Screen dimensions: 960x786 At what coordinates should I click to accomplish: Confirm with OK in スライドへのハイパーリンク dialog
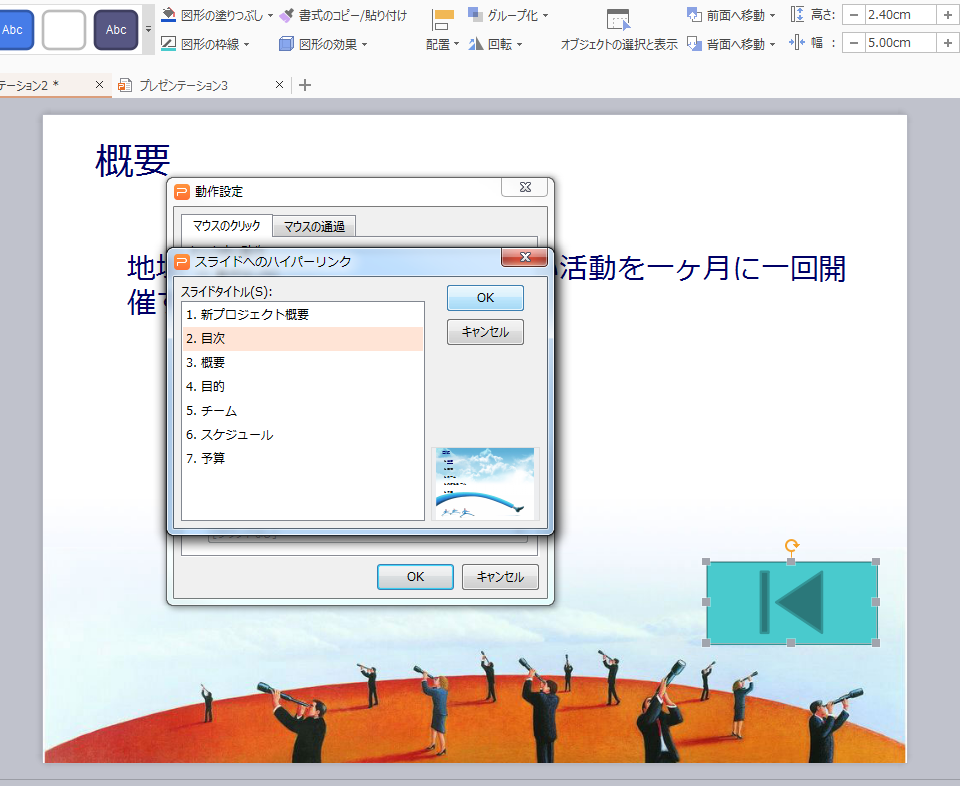pyautogui.click(x=485, y=298)
